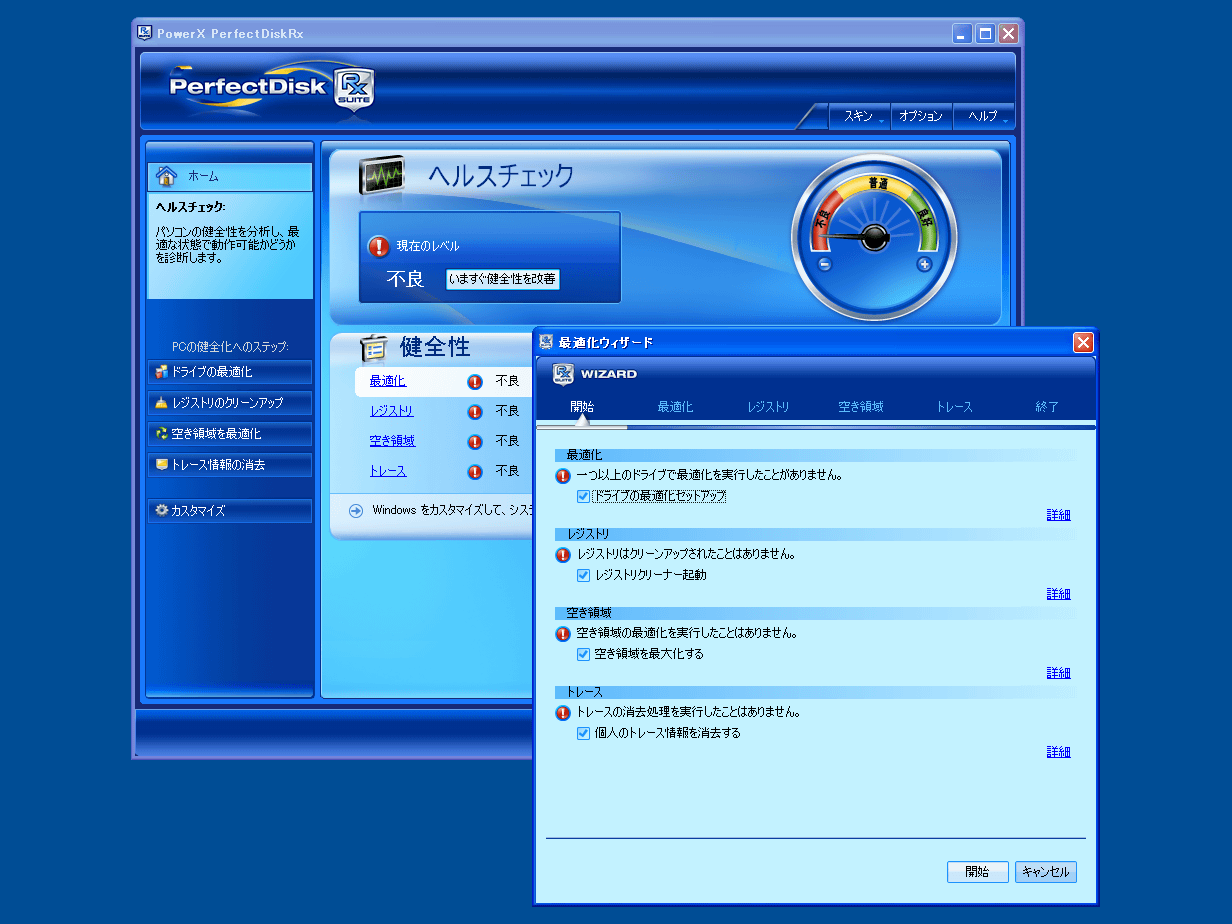Screen dimensions: 1232x924
Task: Click the red warning icon beside 現在のレベル
Action: [378, 246]
